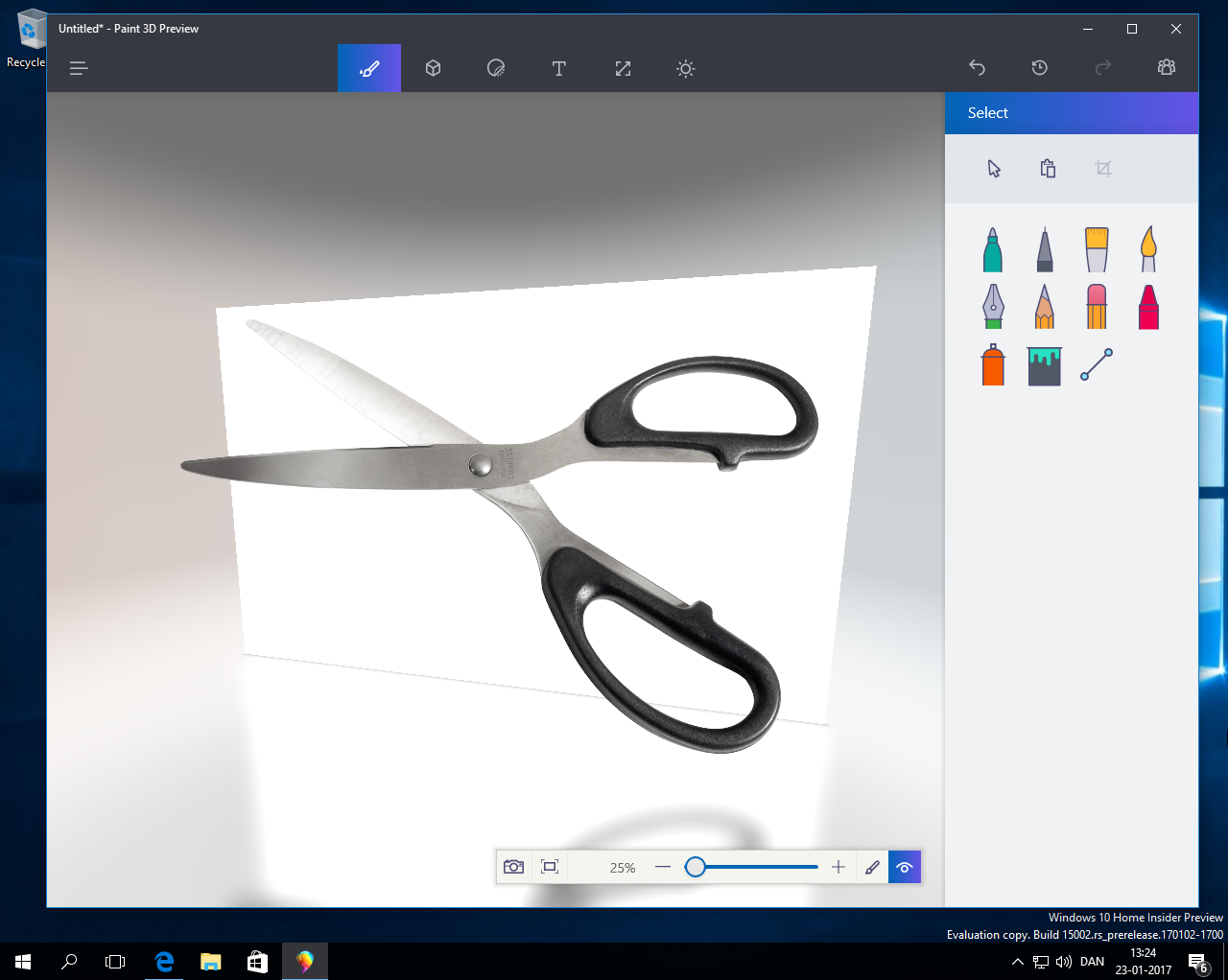Open the 3D objects tab
This screenshot has width=1228, height=980.
click(x=433, y=68)
